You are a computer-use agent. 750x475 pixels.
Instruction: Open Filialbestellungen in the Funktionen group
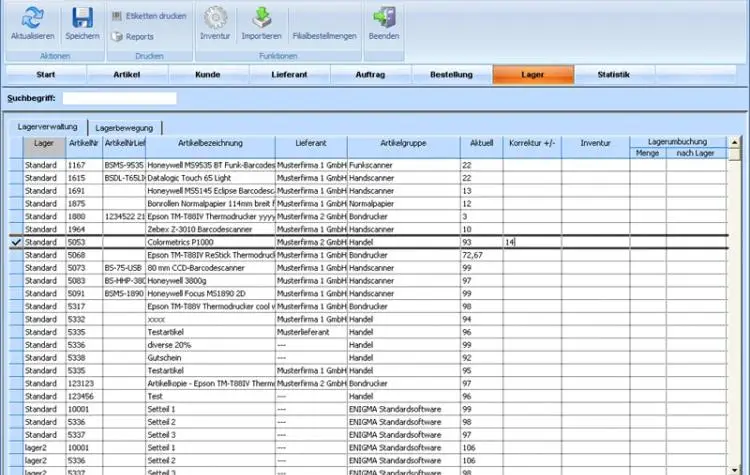click(x=324, y=36)
